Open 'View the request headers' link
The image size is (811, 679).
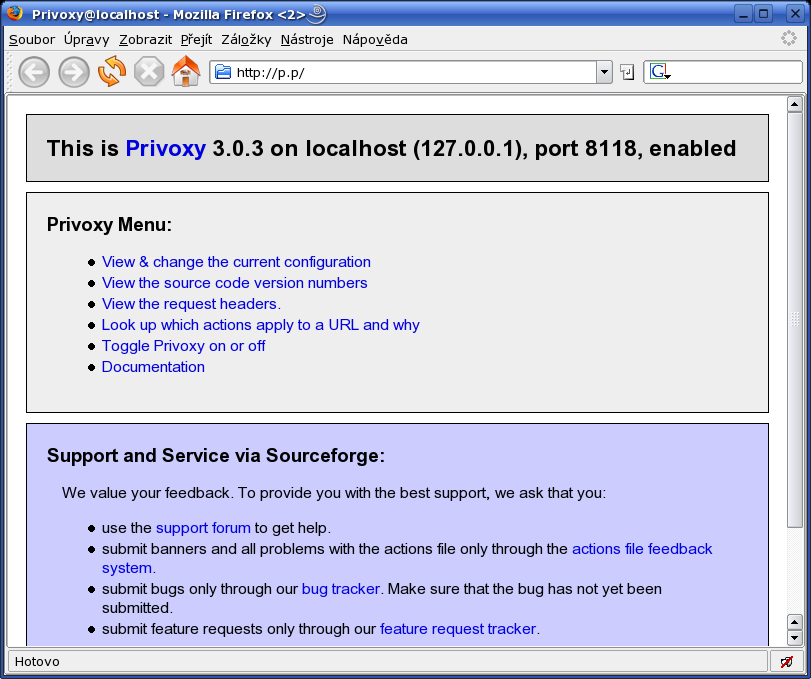pyautogui.click(x=191, y=304)
